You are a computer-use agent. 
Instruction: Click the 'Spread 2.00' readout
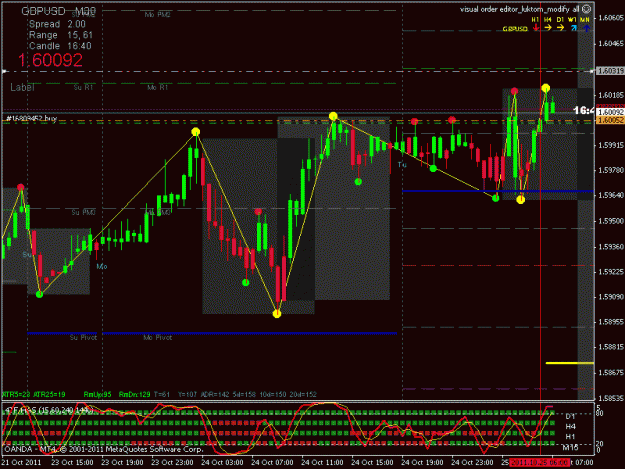click(x=57, y=24)
